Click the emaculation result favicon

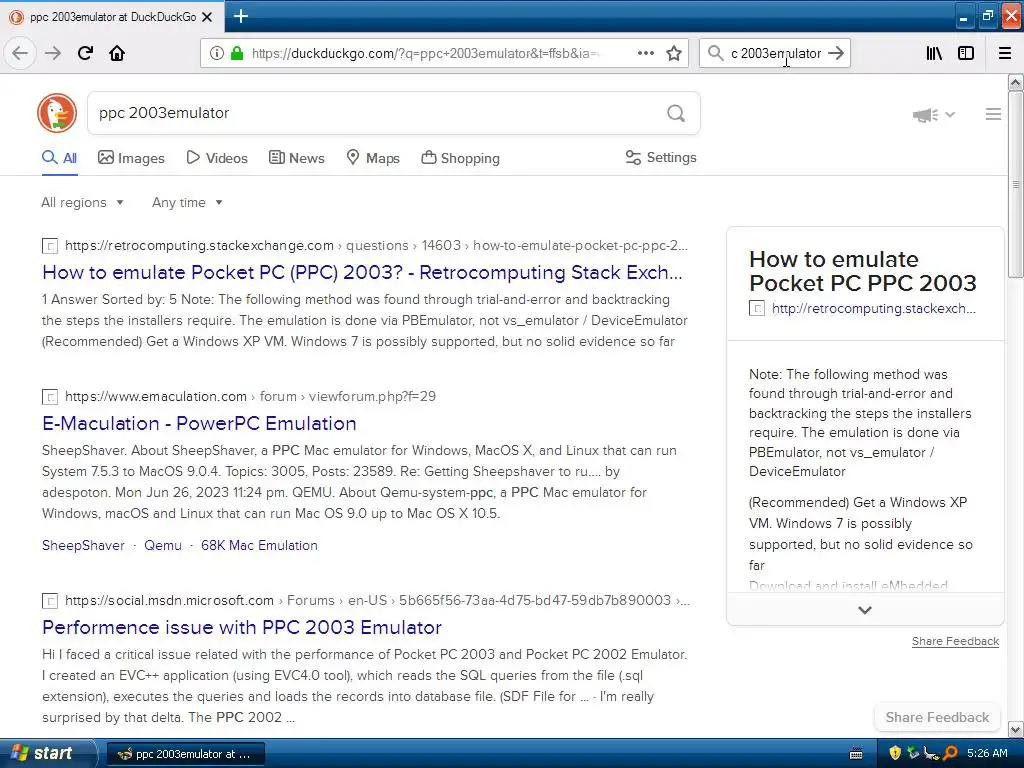click(x=50, y=397)
